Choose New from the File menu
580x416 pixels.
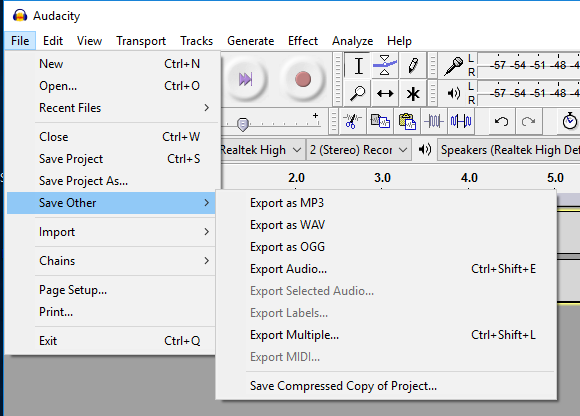111,64
